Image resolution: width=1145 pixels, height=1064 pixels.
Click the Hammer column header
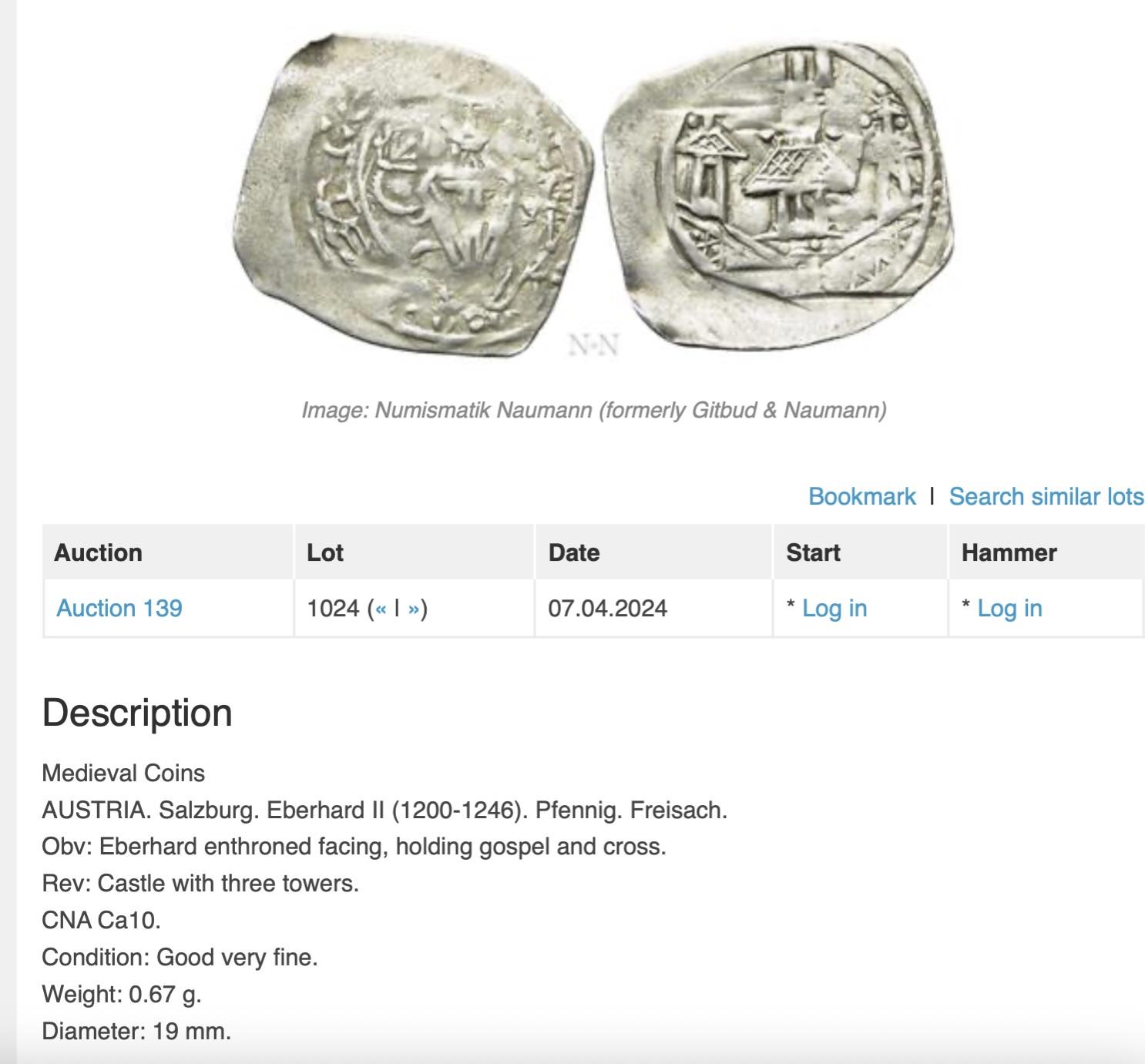(x=1009, y=552)
